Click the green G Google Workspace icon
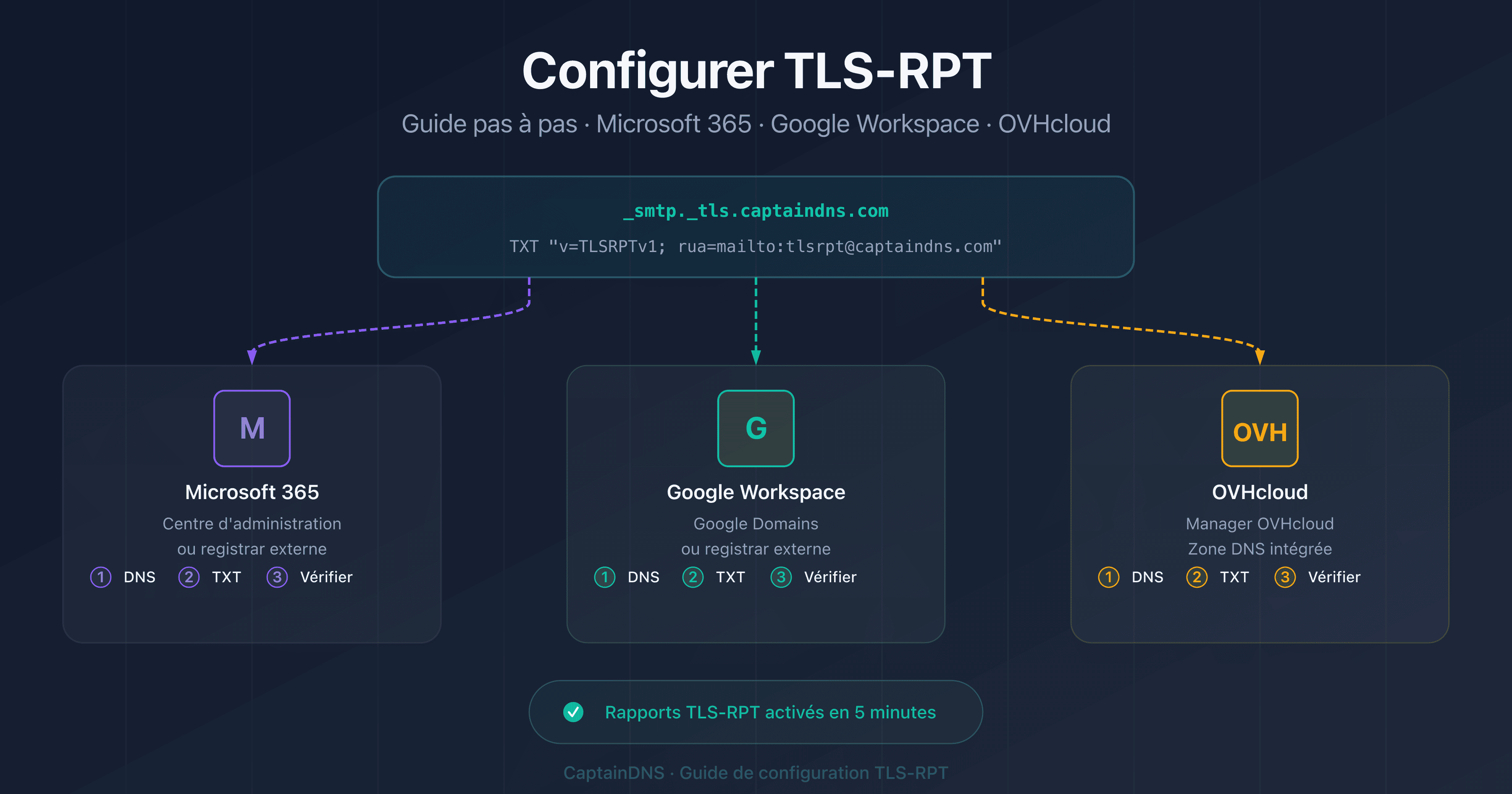 [x=756, y=428]
